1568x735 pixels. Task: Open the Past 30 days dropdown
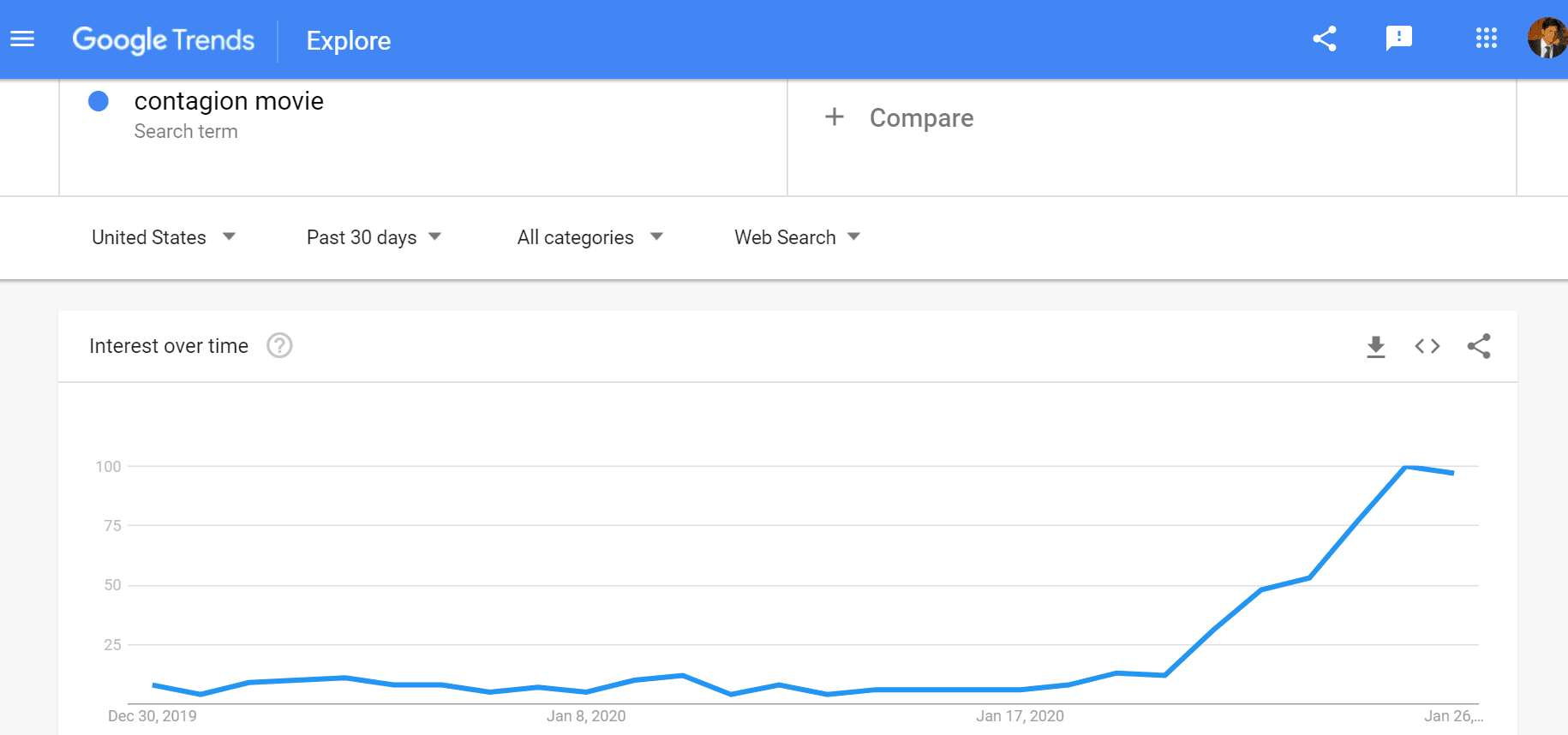click(x=374, y=237)
